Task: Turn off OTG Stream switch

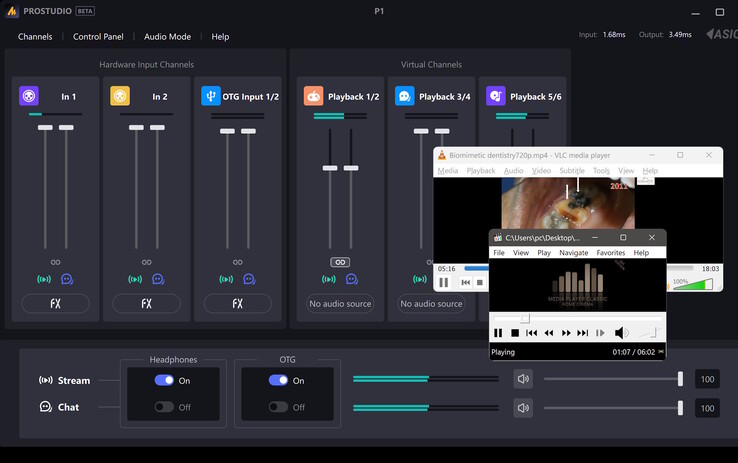Action: [278, 380]
